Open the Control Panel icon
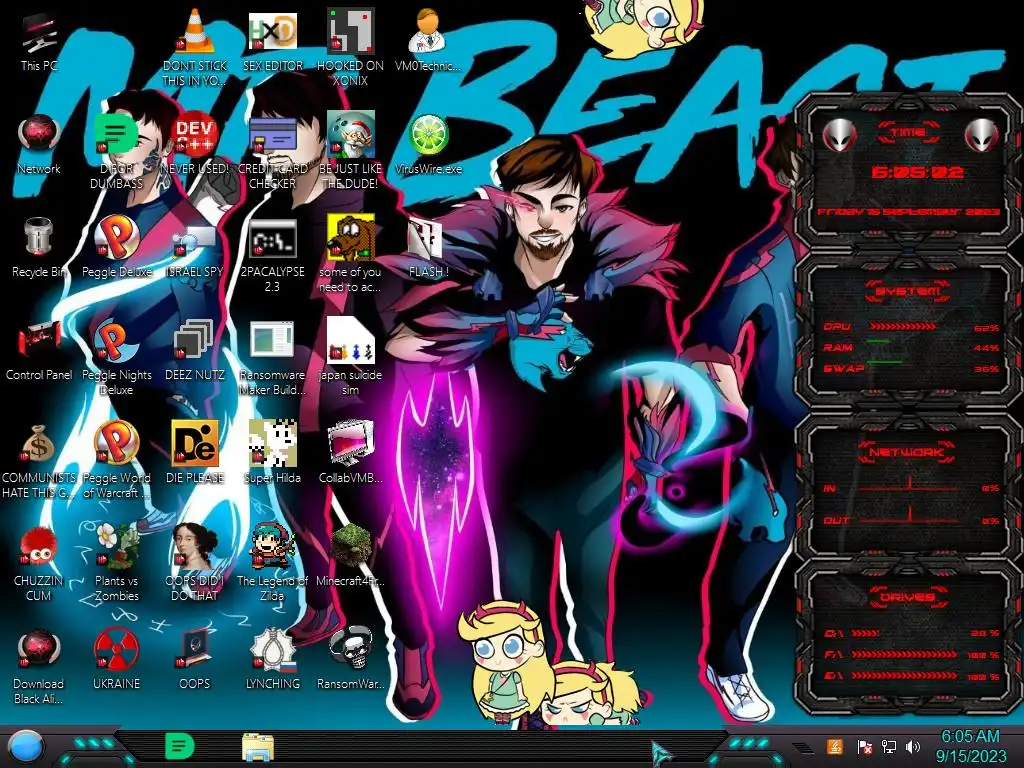Viewport: 1024px width, 768px height. 39,351
